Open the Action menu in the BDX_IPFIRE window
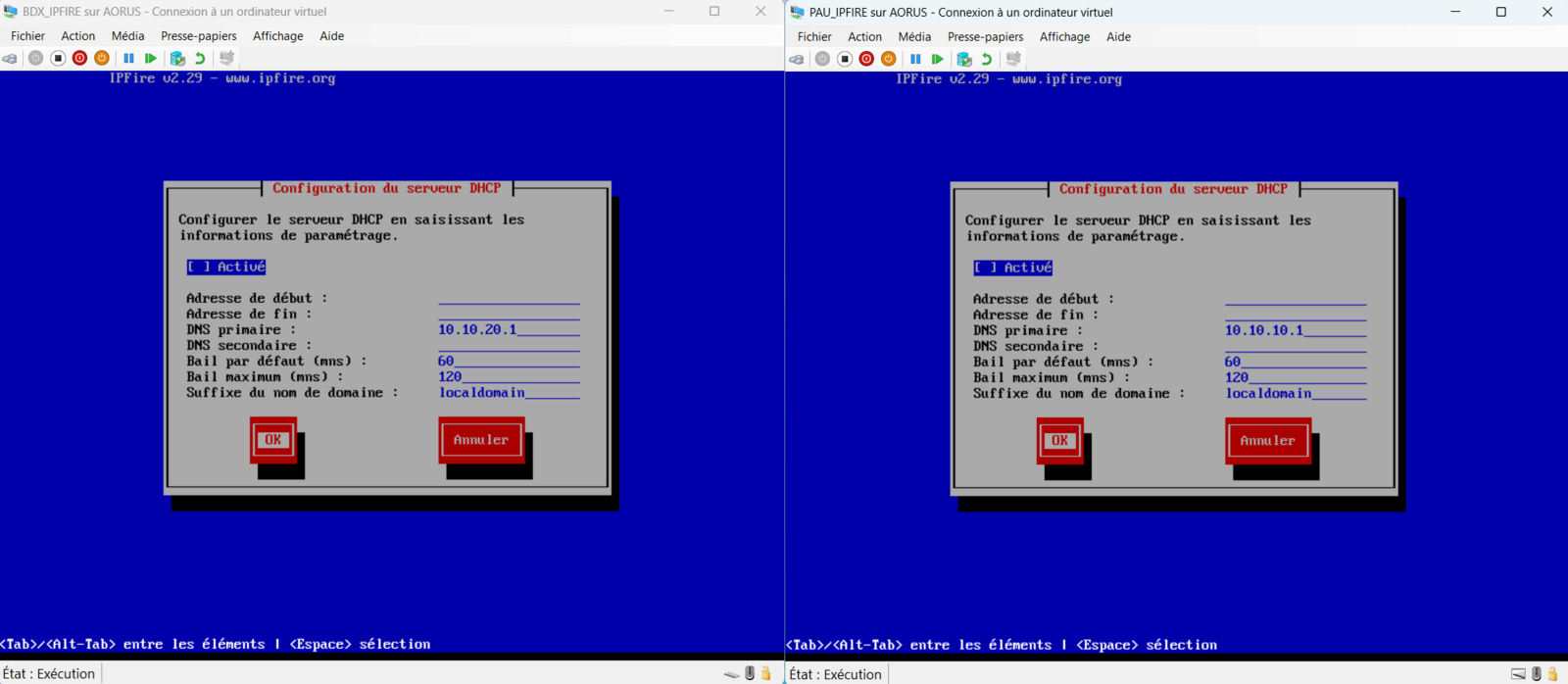 click(78, 36)
